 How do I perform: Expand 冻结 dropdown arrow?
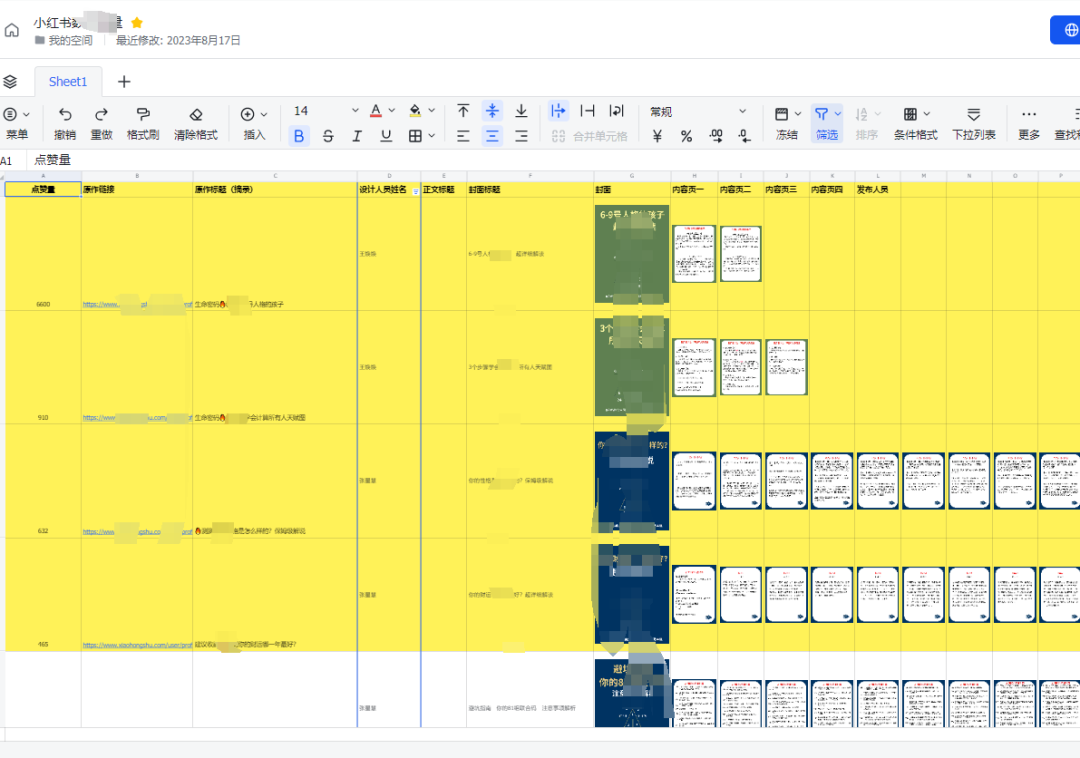coord(798,114)
